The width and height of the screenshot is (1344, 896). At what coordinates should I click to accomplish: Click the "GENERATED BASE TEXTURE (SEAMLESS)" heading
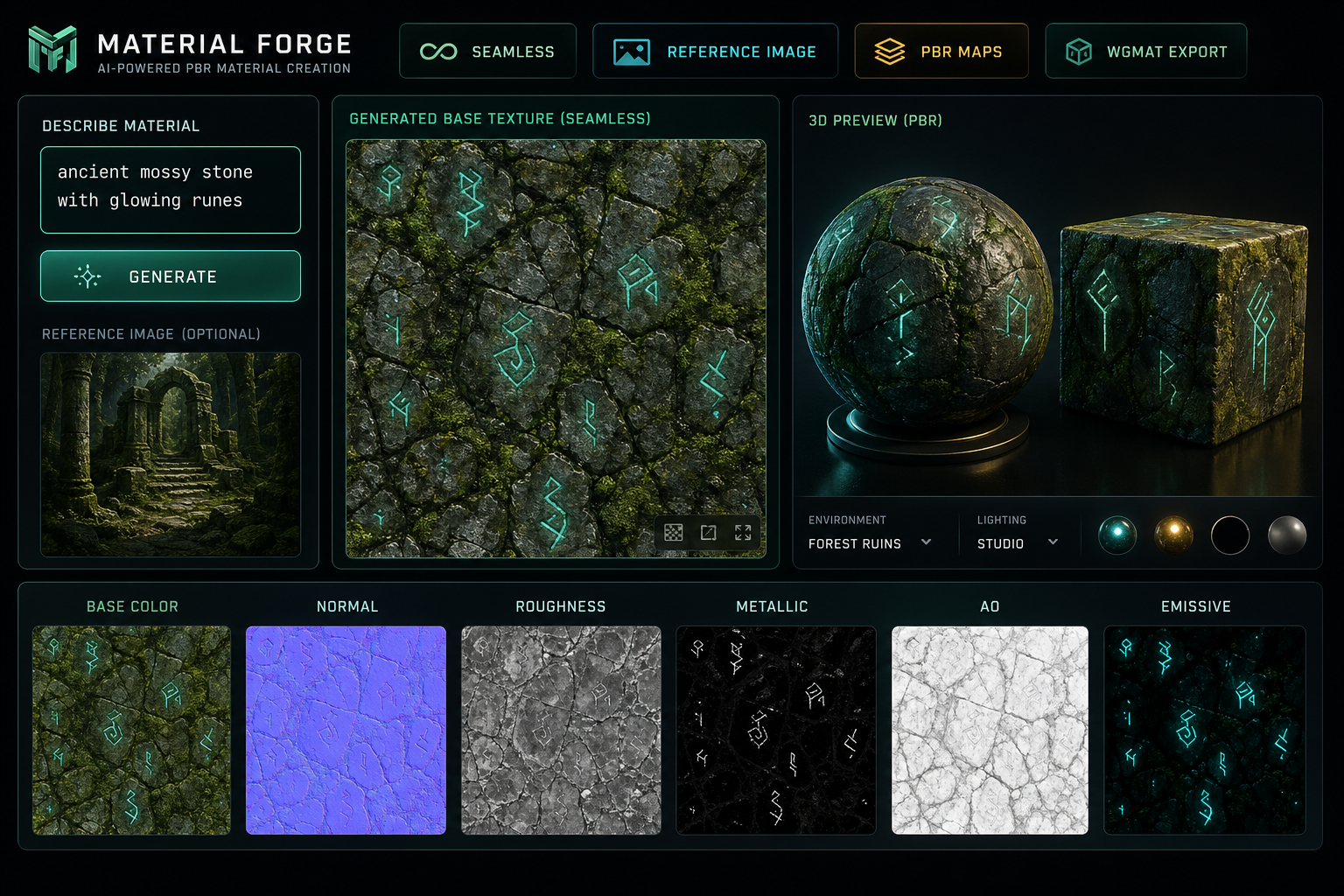point(500,118)
